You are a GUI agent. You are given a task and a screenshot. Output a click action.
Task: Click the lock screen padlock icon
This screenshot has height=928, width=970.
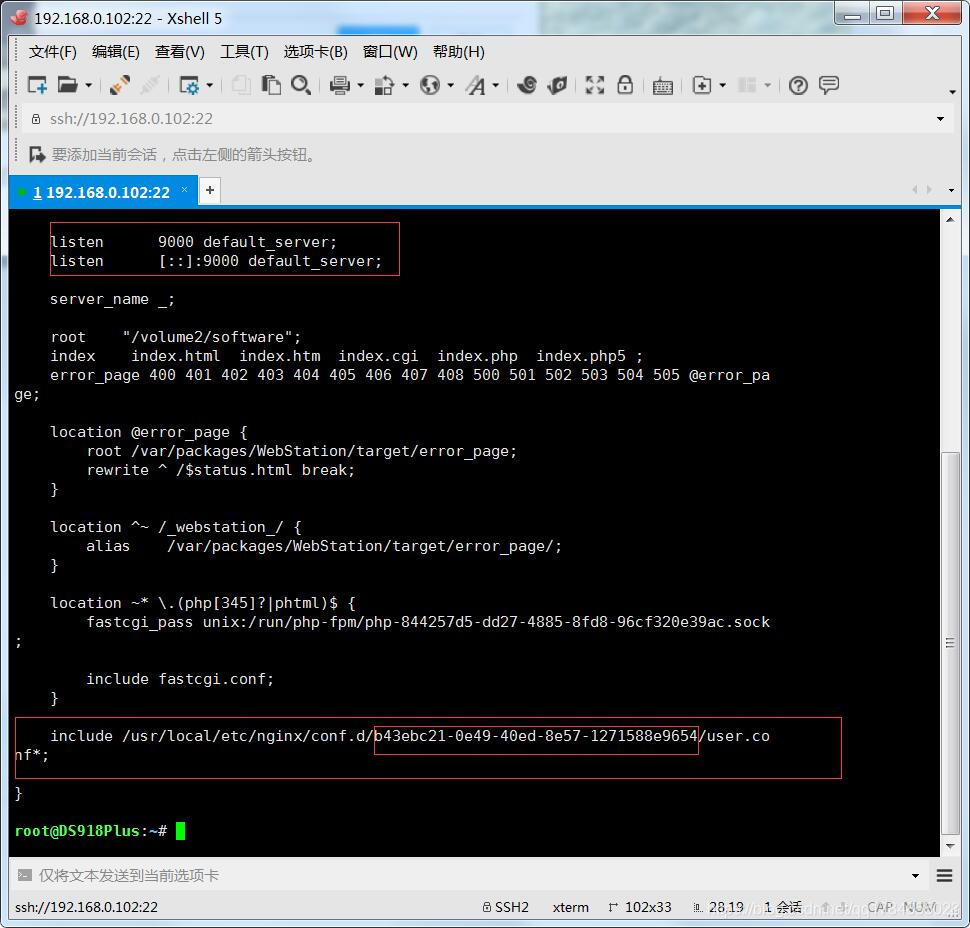[625, 86]
